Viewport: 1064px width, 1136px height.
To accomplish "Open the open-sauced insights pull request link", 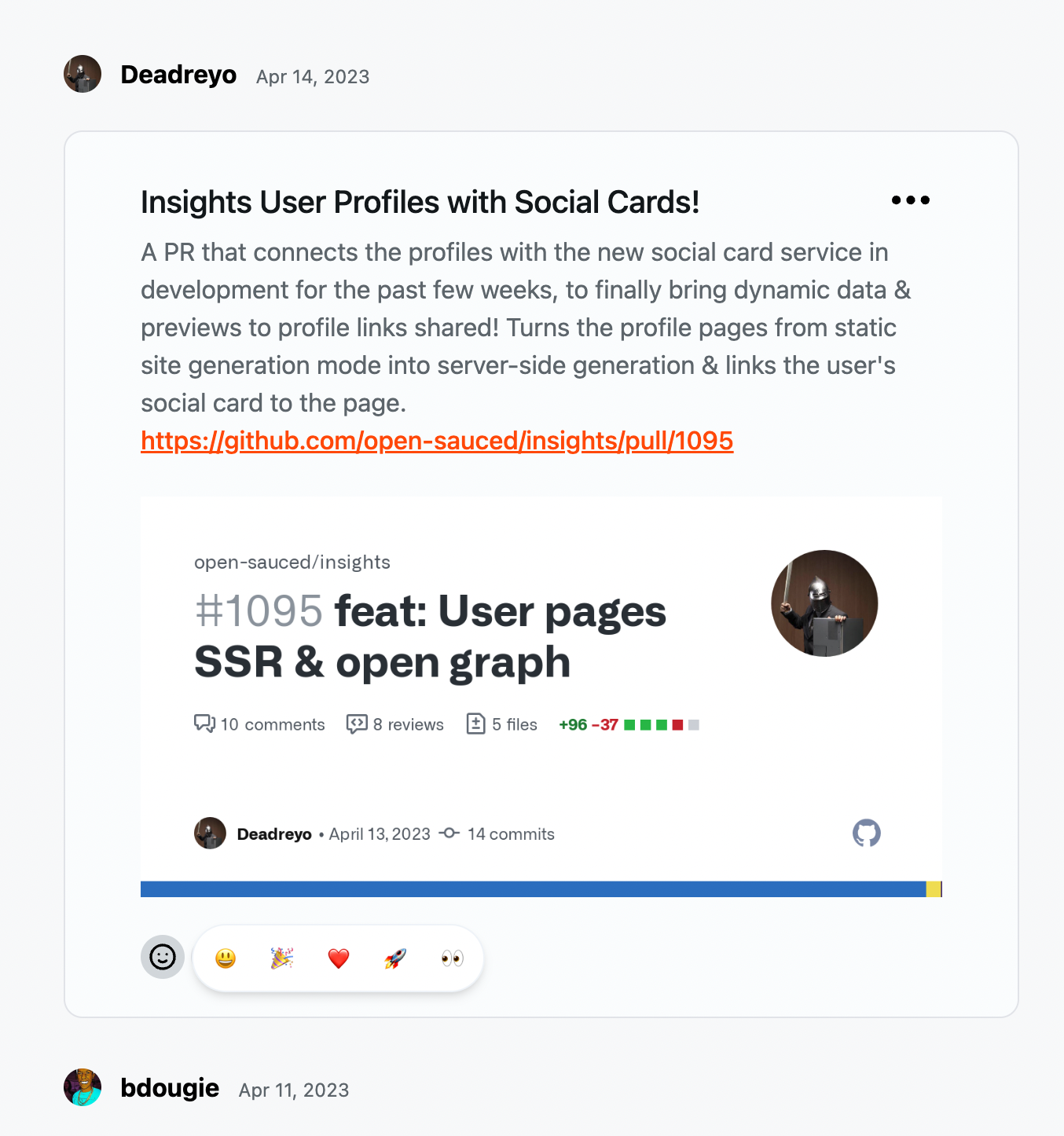I will point(436,441).
